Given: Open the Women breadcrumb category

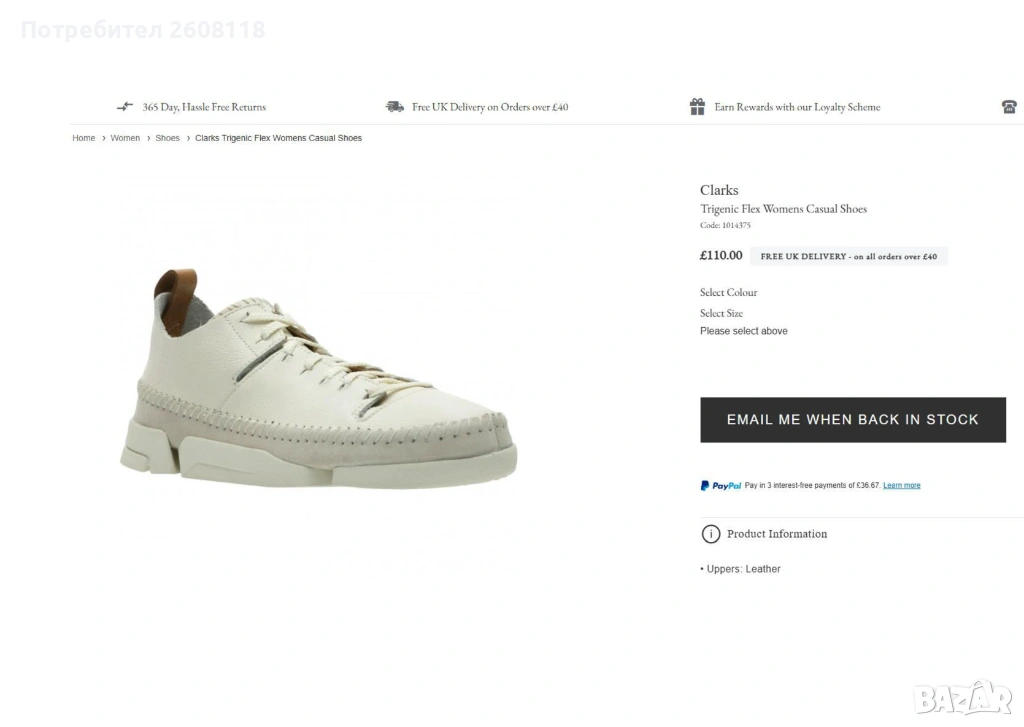Looking at the screenshot, I should point(125,138).
